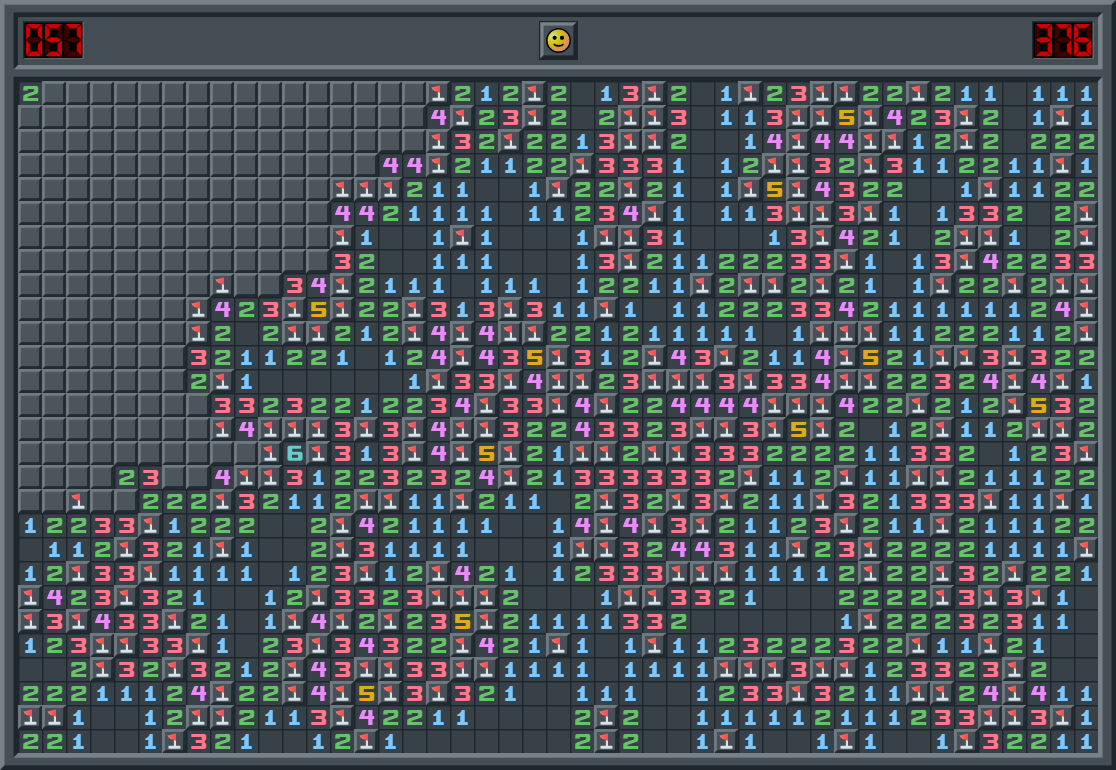Click the rightmost flag in the top row

click(x=918, y=93)
